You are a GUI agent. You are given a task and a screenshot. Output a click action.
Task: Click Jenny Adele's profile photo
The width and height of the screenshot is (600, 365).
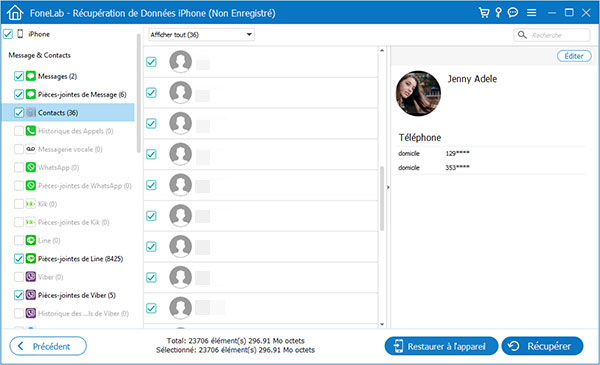(418, 93)
